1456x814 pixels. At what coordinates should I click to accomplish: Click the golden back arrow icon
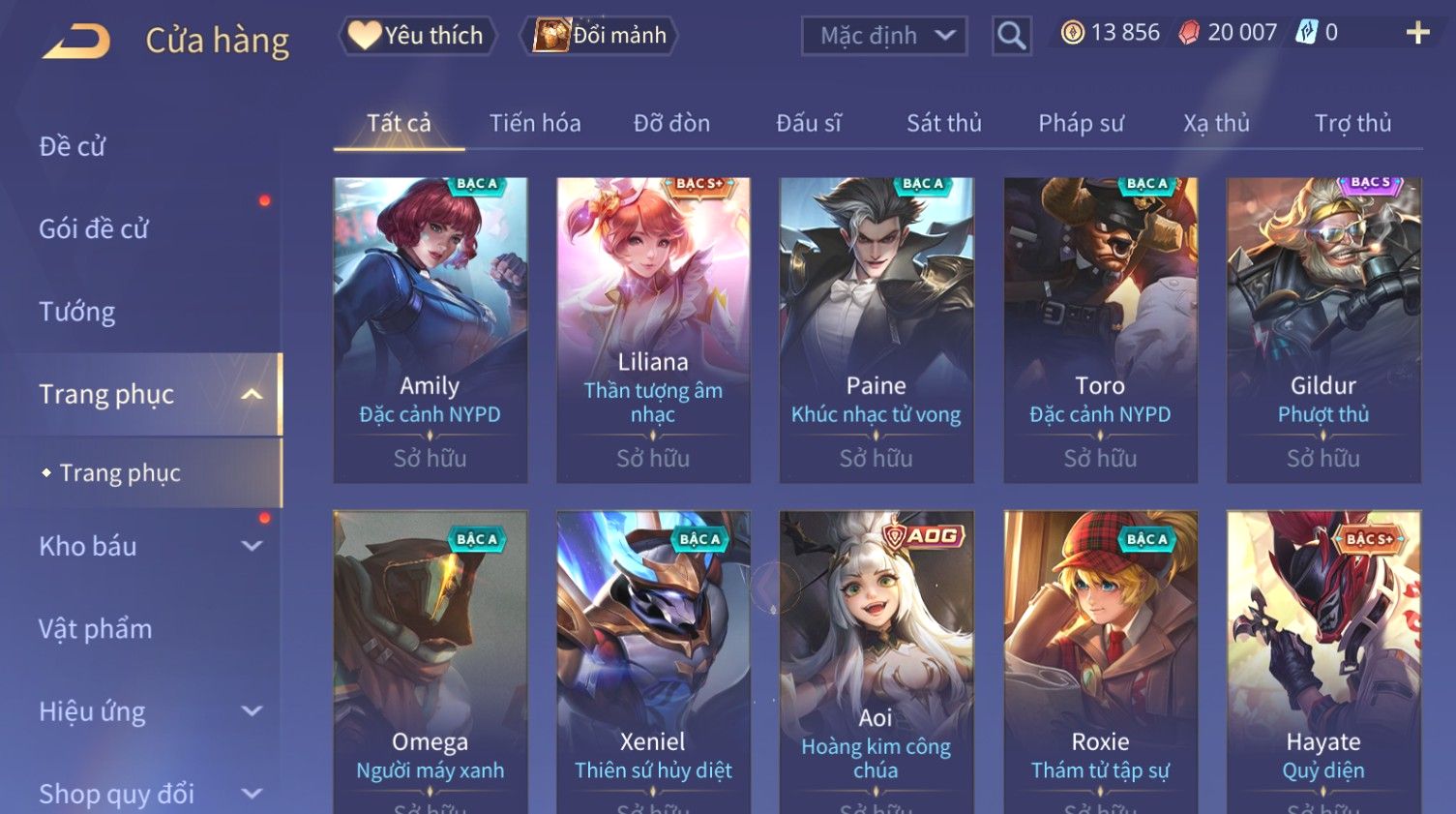76,41
